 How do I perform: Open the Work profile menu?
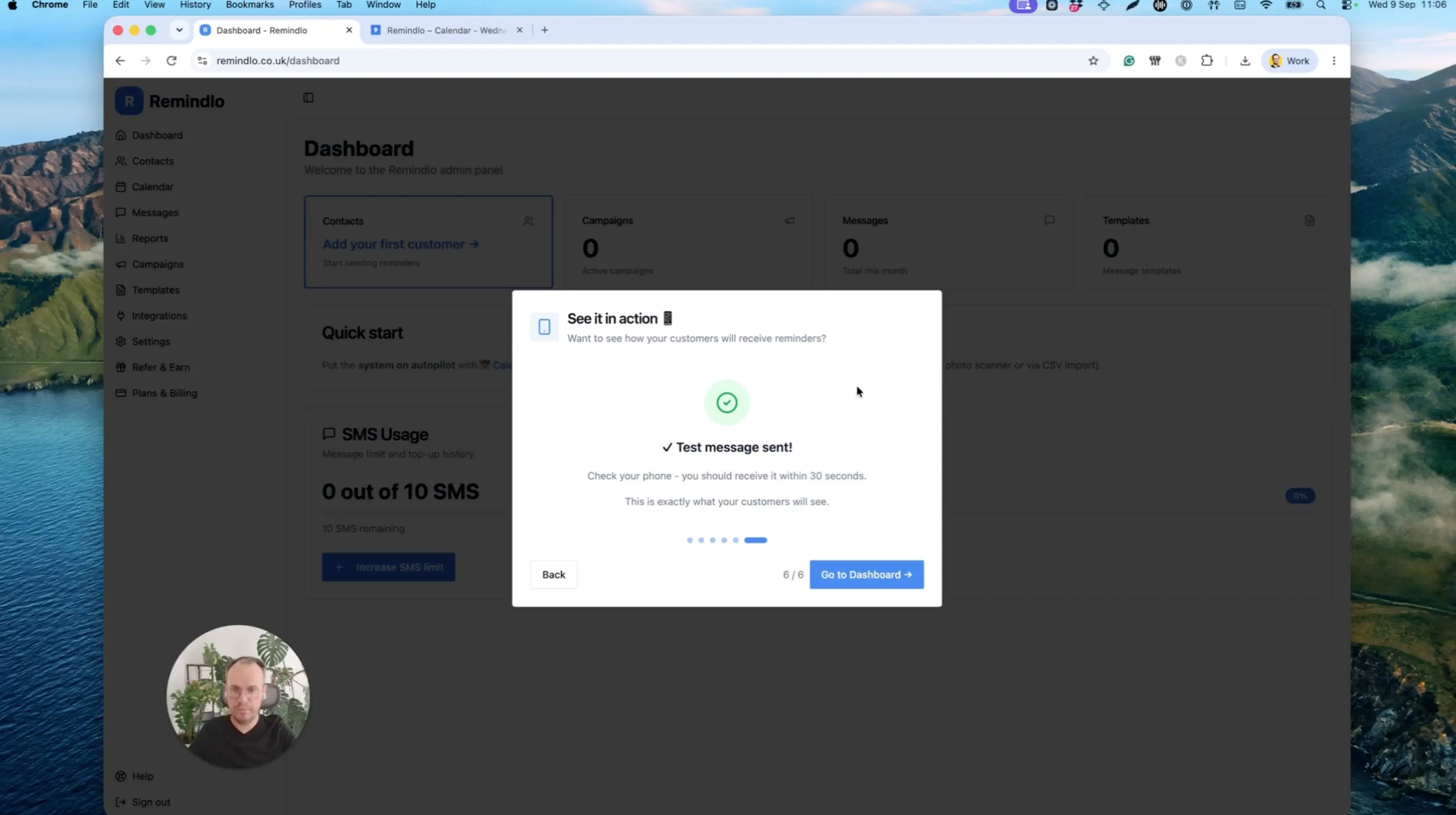click(x=1289, y=61)
